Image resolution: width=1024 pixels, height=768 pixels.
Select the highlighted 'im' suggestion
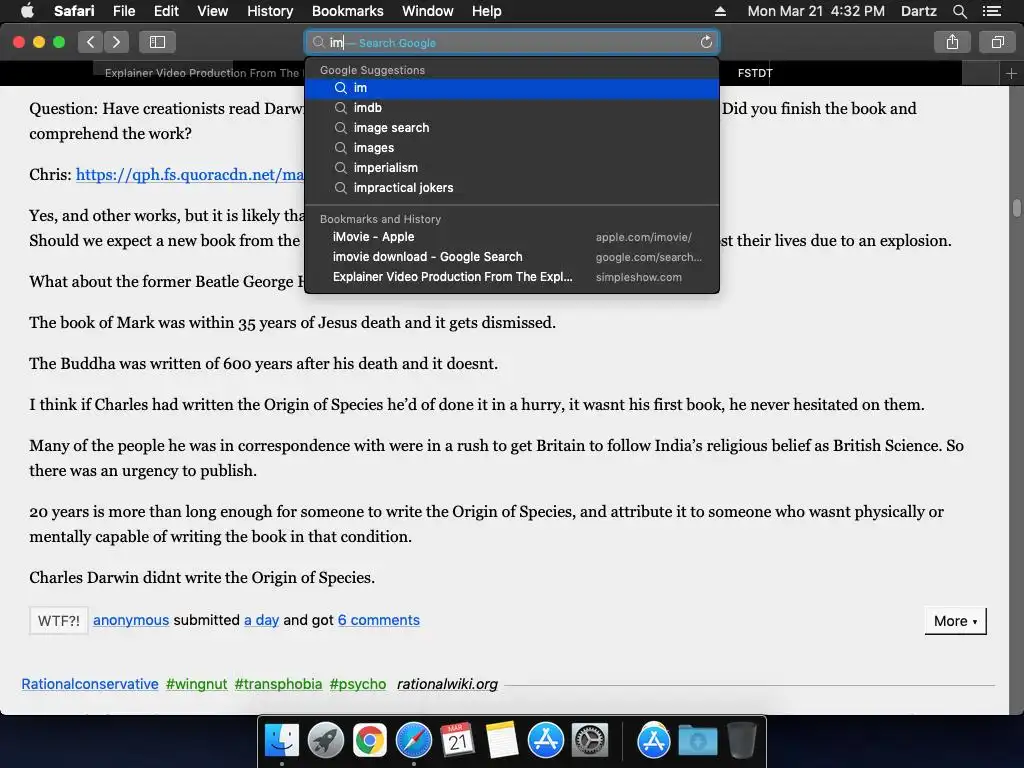point(512,88)
